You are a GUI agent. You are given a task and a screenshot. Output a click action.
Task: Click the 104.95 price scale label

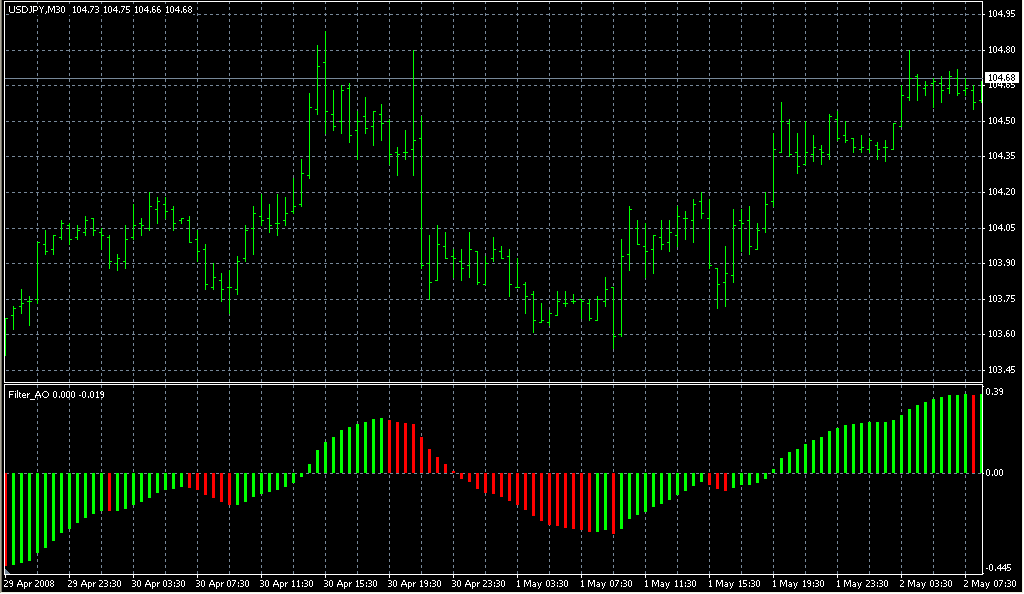pyautogui.click(x=1001, y=14)
